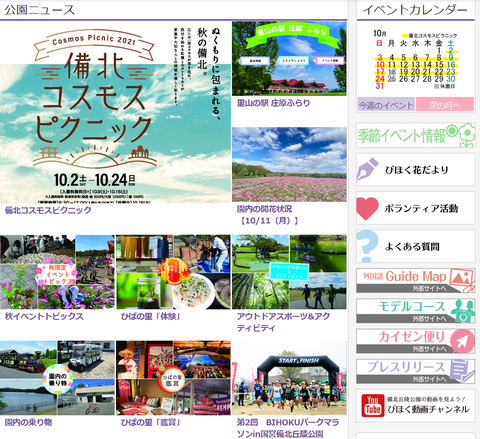The height and width of the screenshot is (439, 480).
Task: Click the モデルコース camera people icon
Action: click(x=463, y=311)
